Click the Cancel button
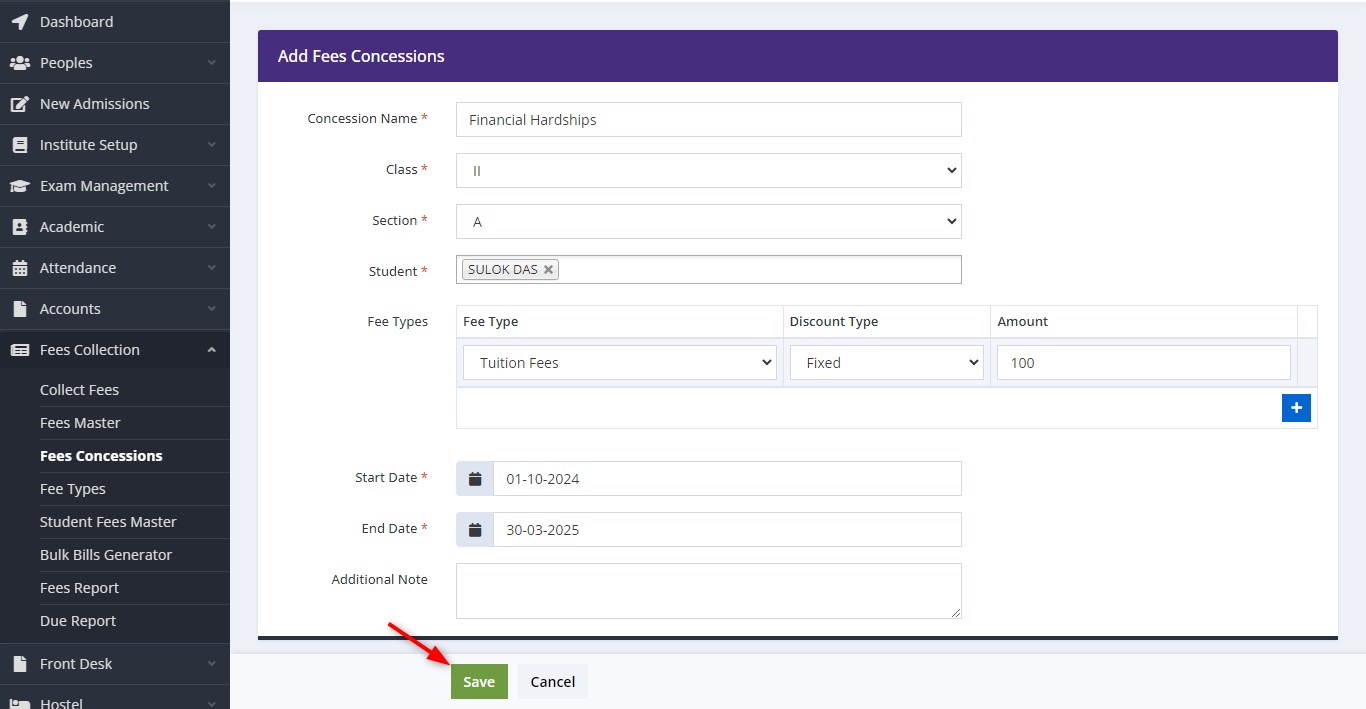Viewport: 1366px width, 709px height. click(x=553, y=682)
